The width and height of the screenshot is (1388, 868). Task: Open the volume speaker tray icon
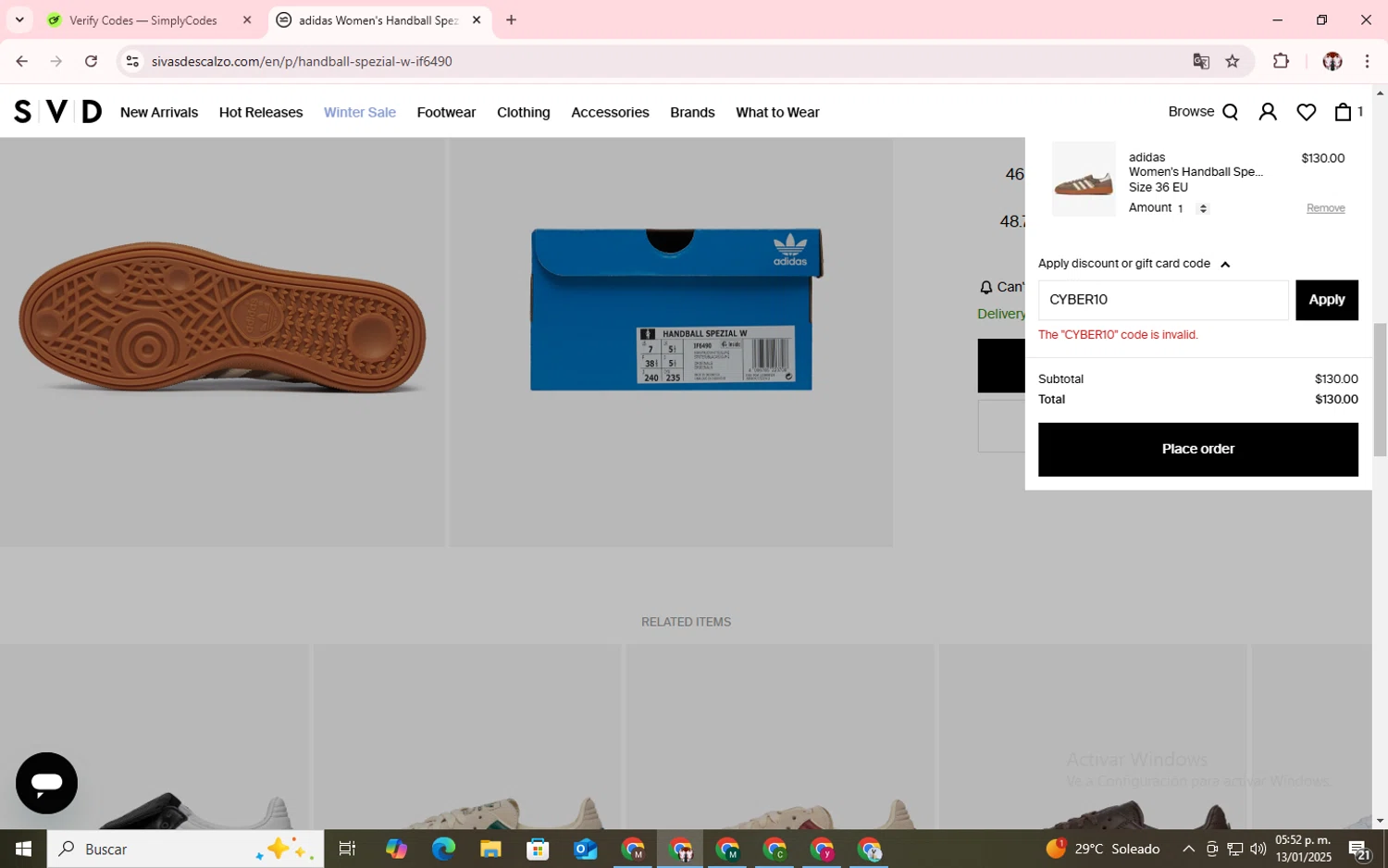(1258, 849)
